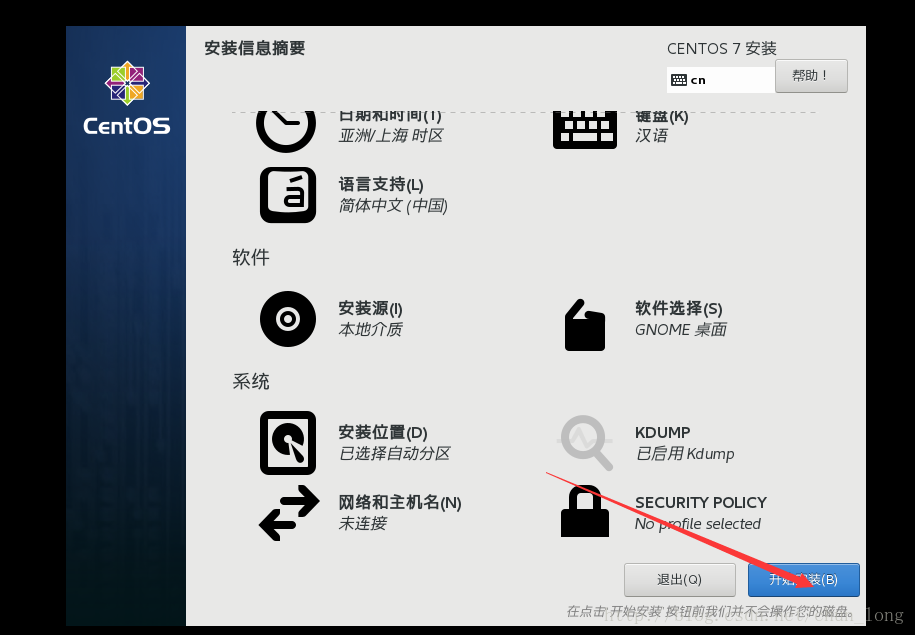Click the cn keyboard layout field

(721, 80)
